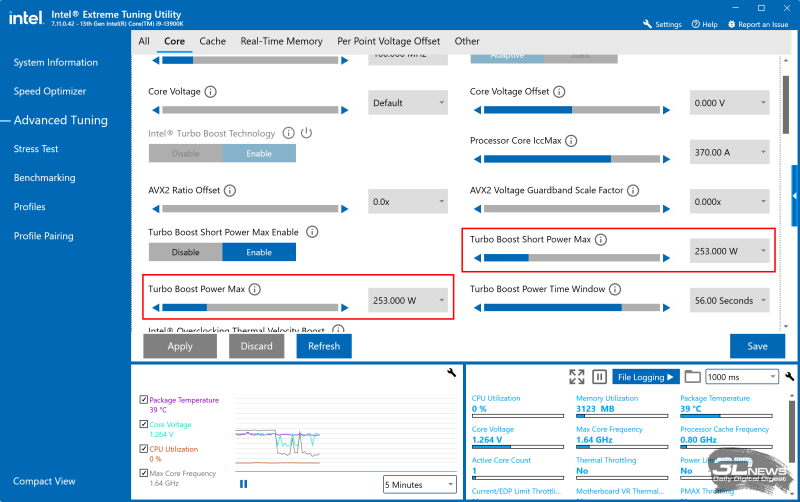
Task: Open Settings in the title bar
Action: tap(662, 24)
